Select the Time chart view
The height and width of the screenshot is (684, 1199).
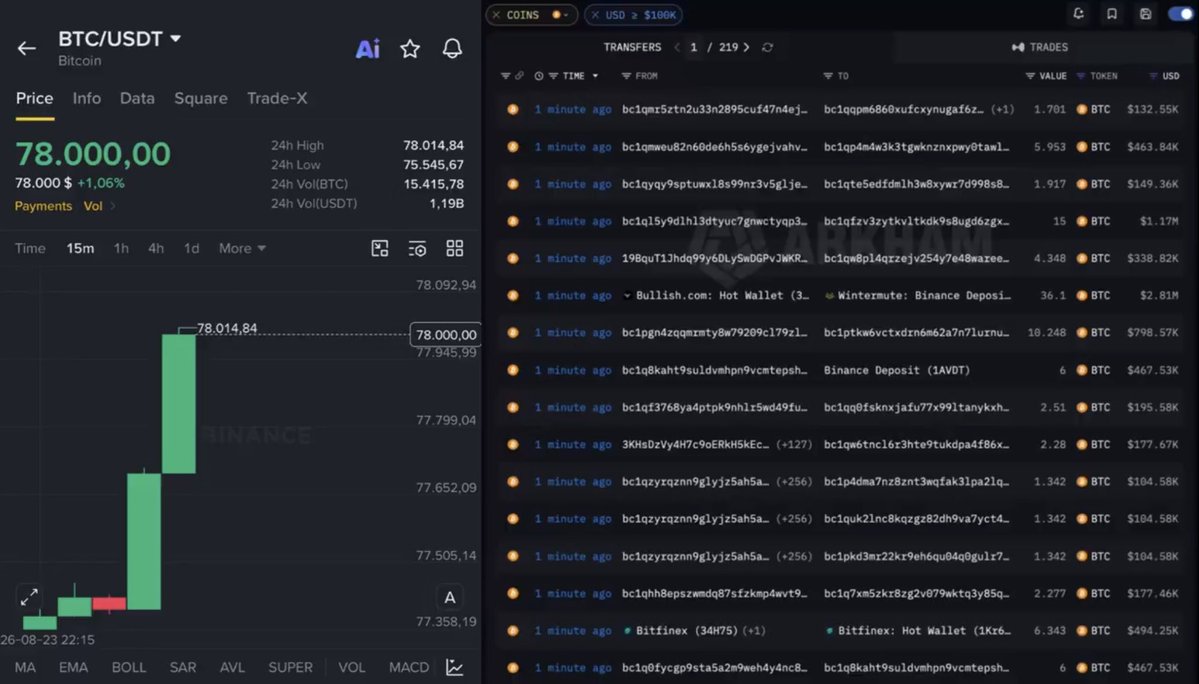pyautogui.click(x=30, y=248)
